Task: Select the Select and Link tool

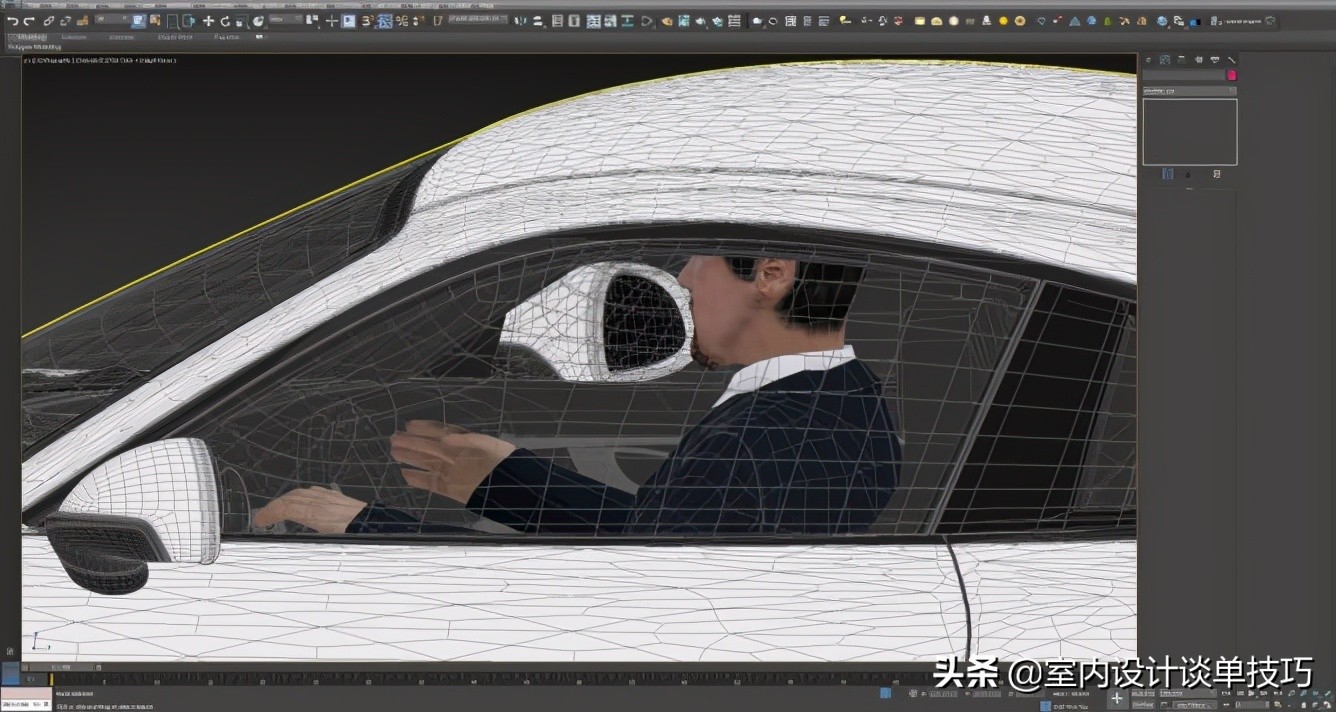Action: point(48,21)
